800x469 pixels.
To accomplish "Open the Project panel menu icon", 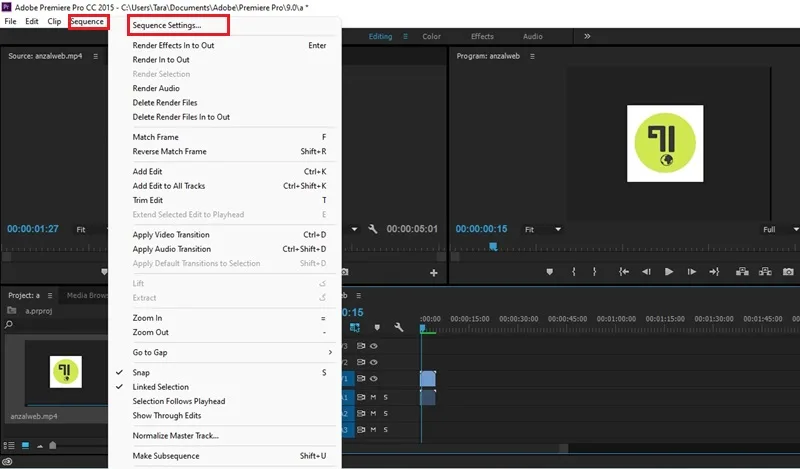I will pos(50,295).
